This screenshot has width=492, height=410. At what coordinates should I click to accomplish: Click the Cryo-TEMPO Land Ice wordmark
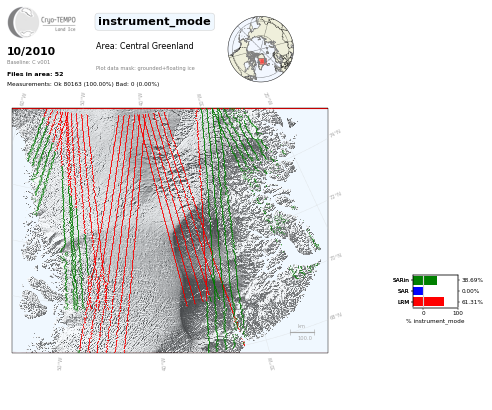58,24
